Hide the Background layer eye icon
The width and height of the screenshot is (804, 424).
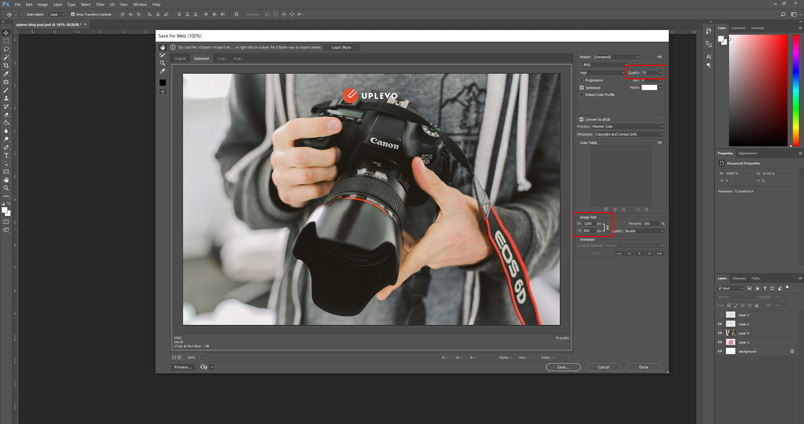719,351
